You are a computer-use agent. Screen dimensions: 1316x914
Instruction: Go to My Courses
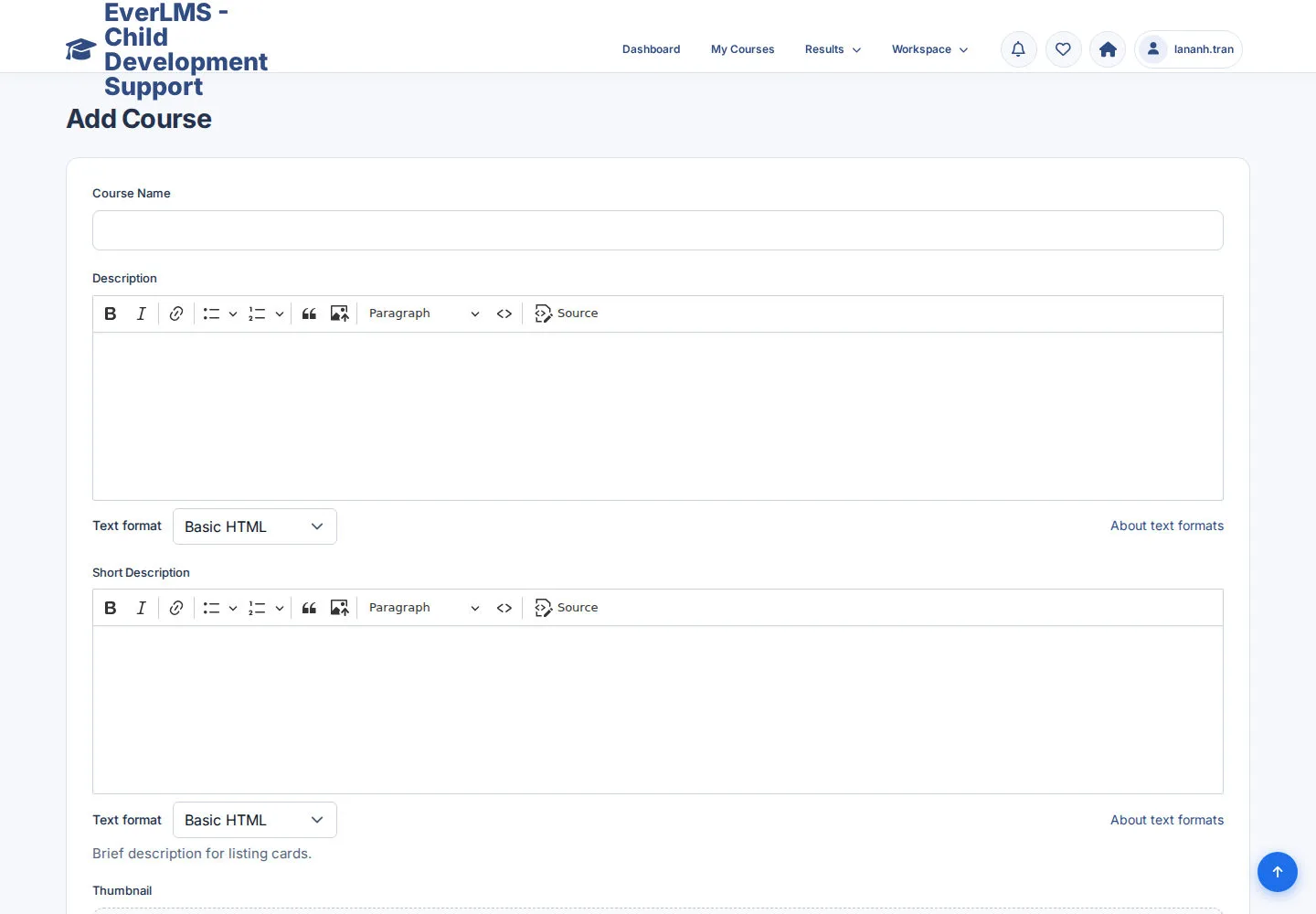pyautogui.click(x=743, y=49)
